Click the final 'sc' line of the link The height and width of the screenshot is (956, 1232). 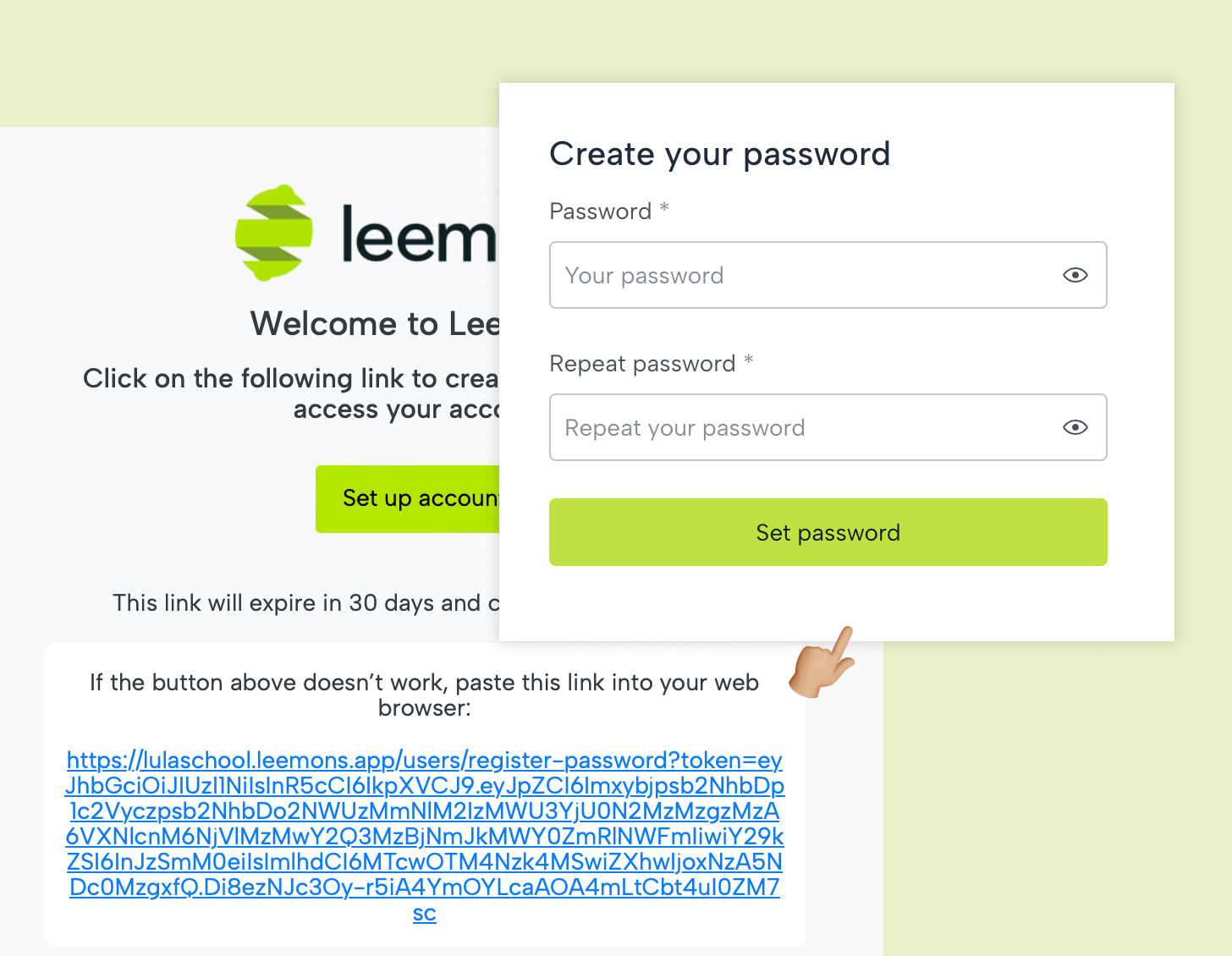[425, 913]
